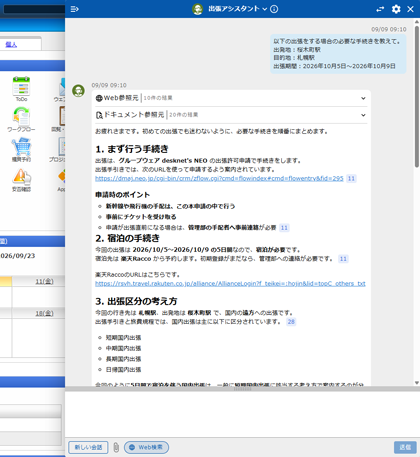The width and height of the screenshot is (420, 457).
Task: Start a 新しい会話
Action: coord(88,447)
